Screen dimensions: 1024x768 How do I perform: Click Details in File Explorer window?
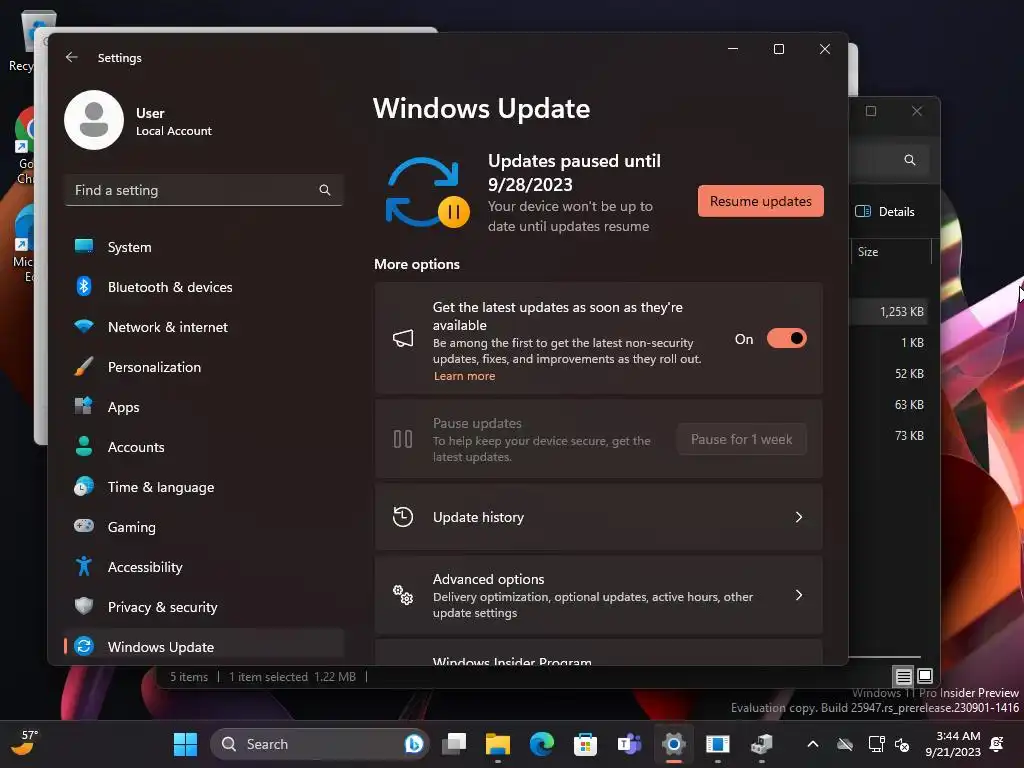click(x=885, y=212)
